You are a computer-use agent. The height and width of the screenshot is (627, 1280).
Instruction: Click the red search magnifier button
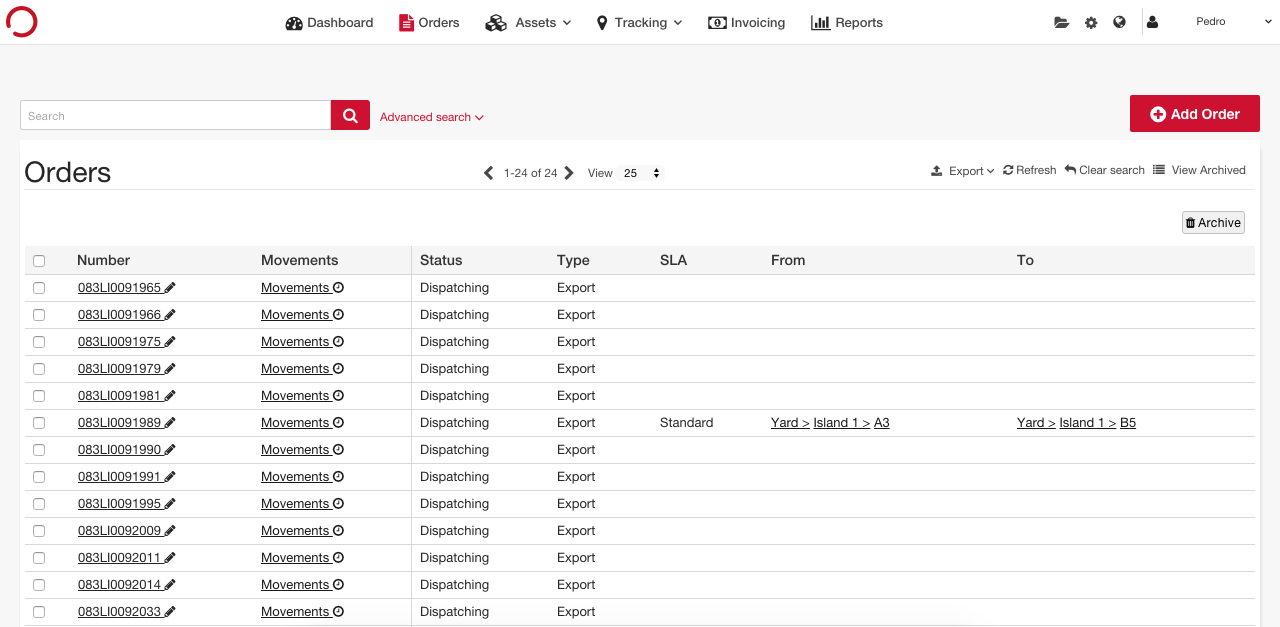350,115
